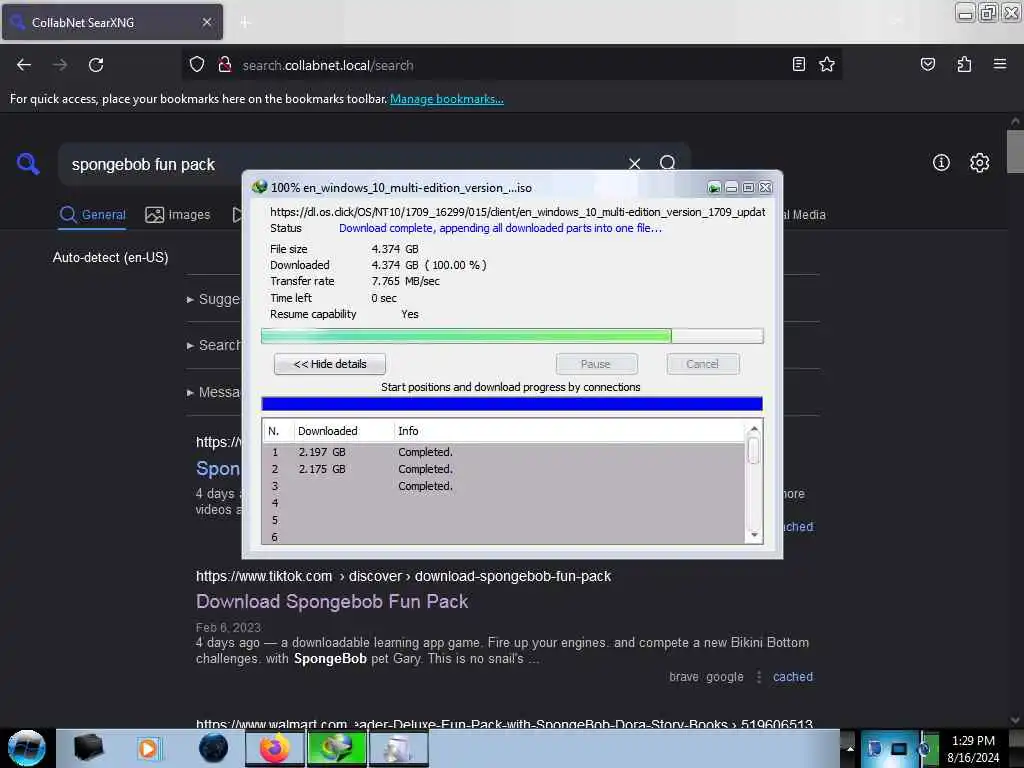Viewport: 1024px width, 768px height.
Task: Click the result's 'google' engine label
Action: click(725, 677)
